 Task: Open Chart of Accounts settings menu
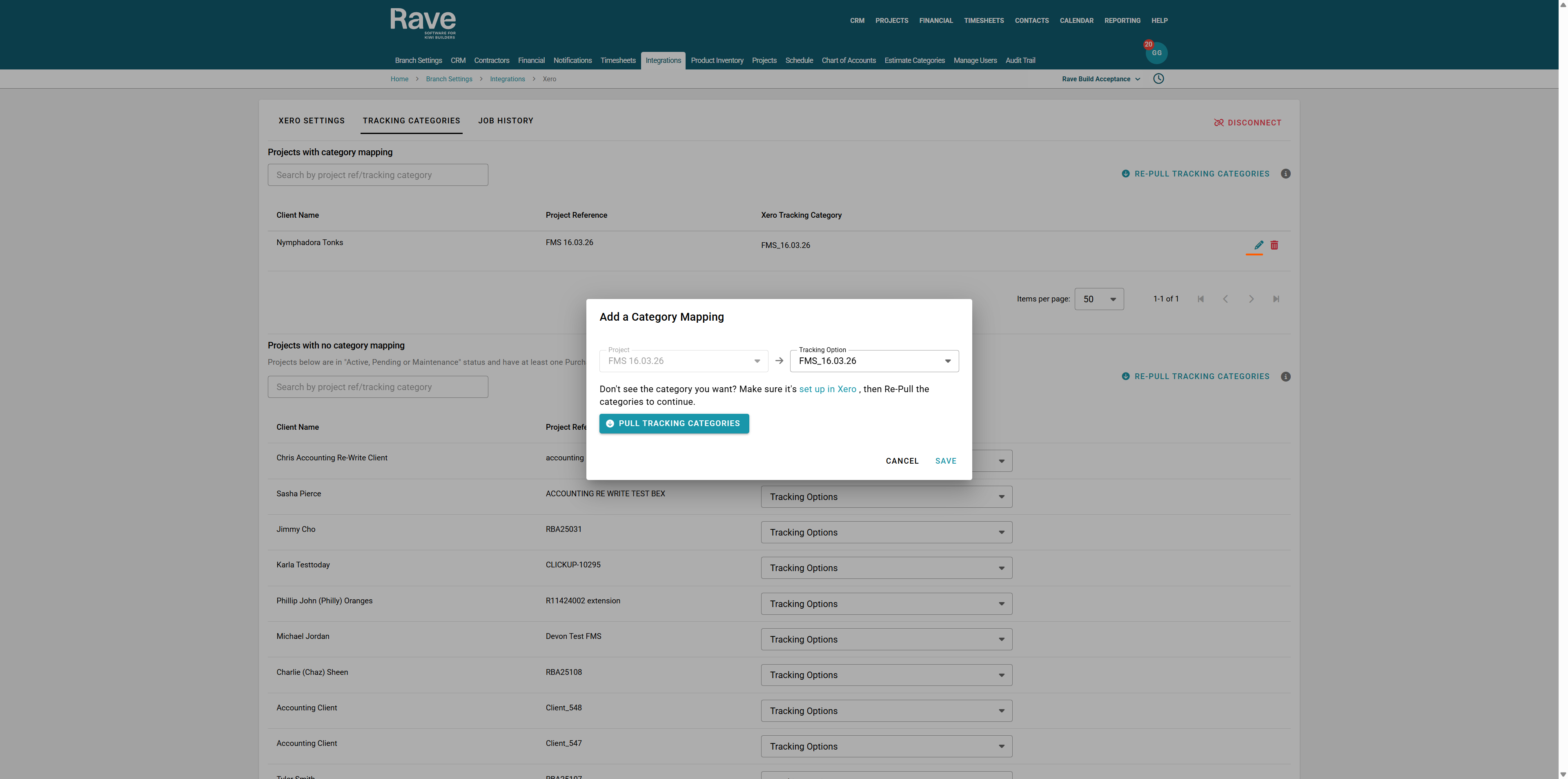click(x=848, y=60)
